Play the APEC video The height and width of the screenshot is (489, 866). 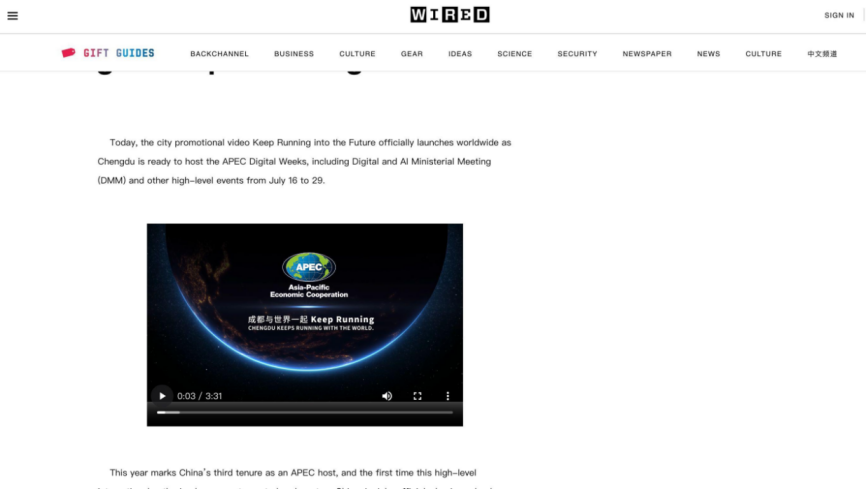[162, 396]
